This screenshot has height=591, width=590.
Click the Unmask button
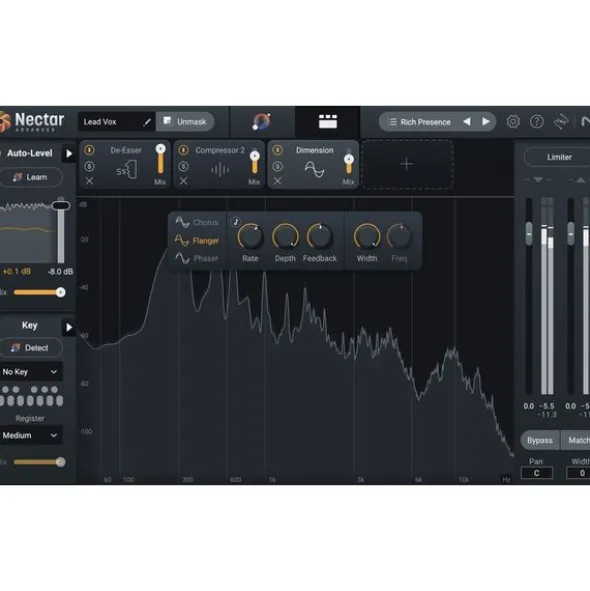[185, 122]
